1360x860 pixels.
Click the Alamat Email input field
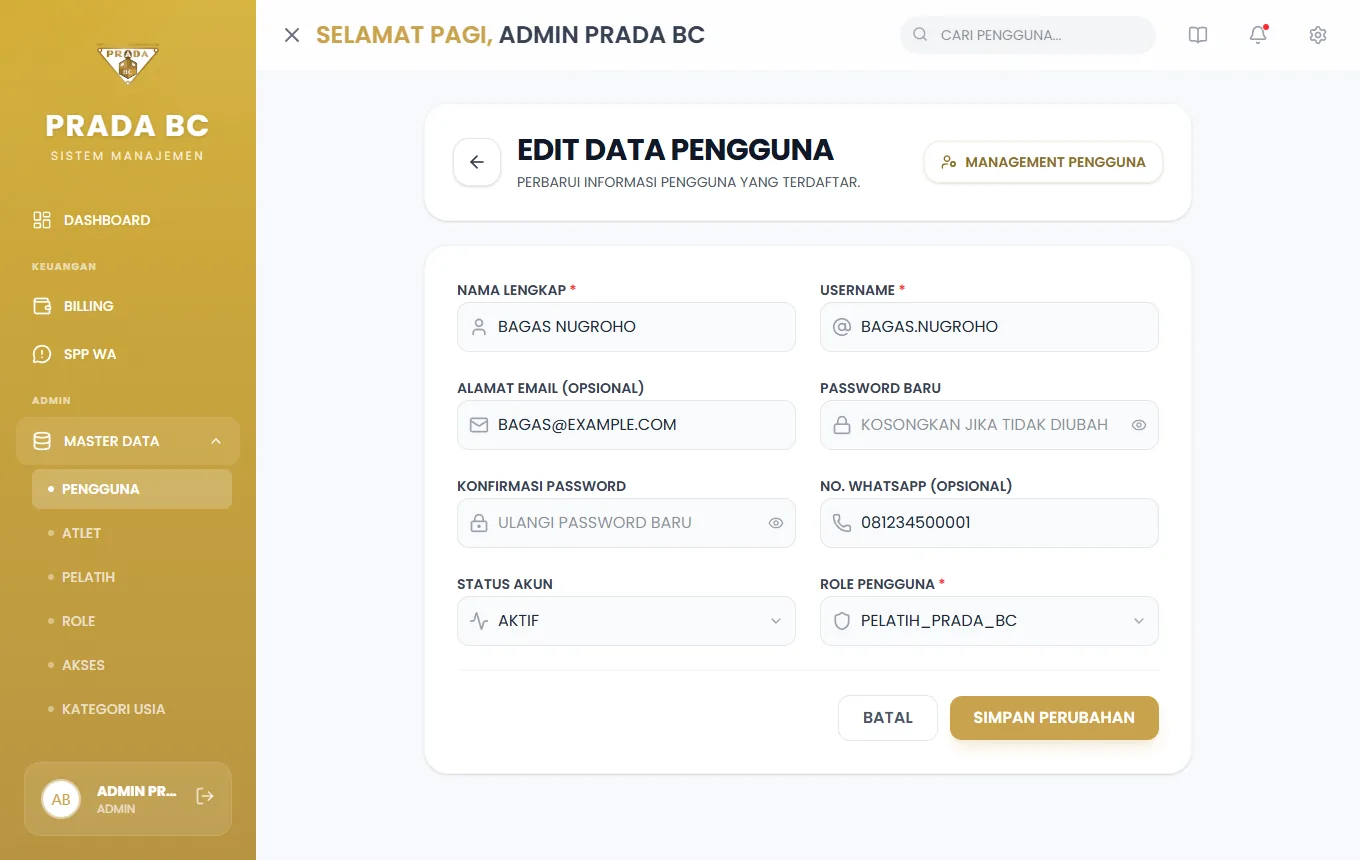click(x=626, y=425)
